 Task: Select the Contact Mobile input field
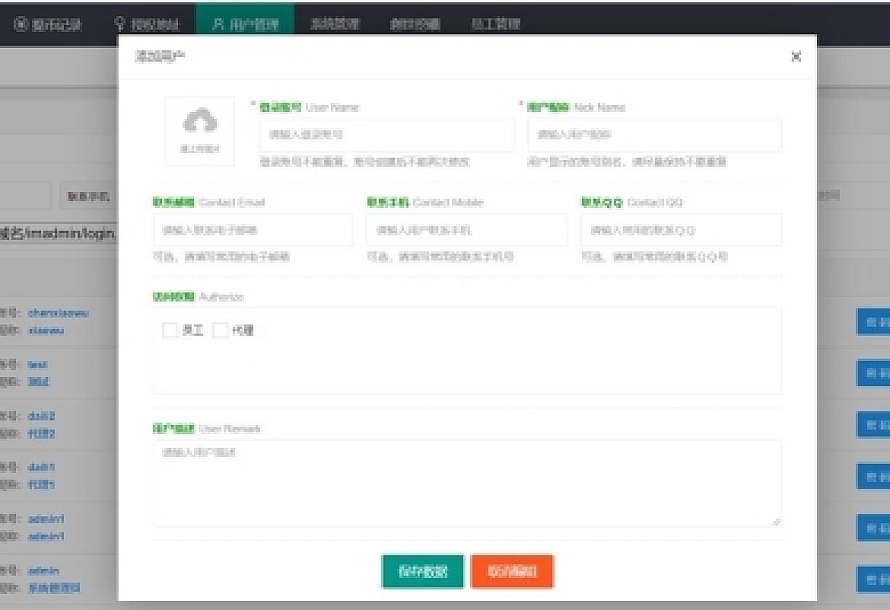point(467,230)
